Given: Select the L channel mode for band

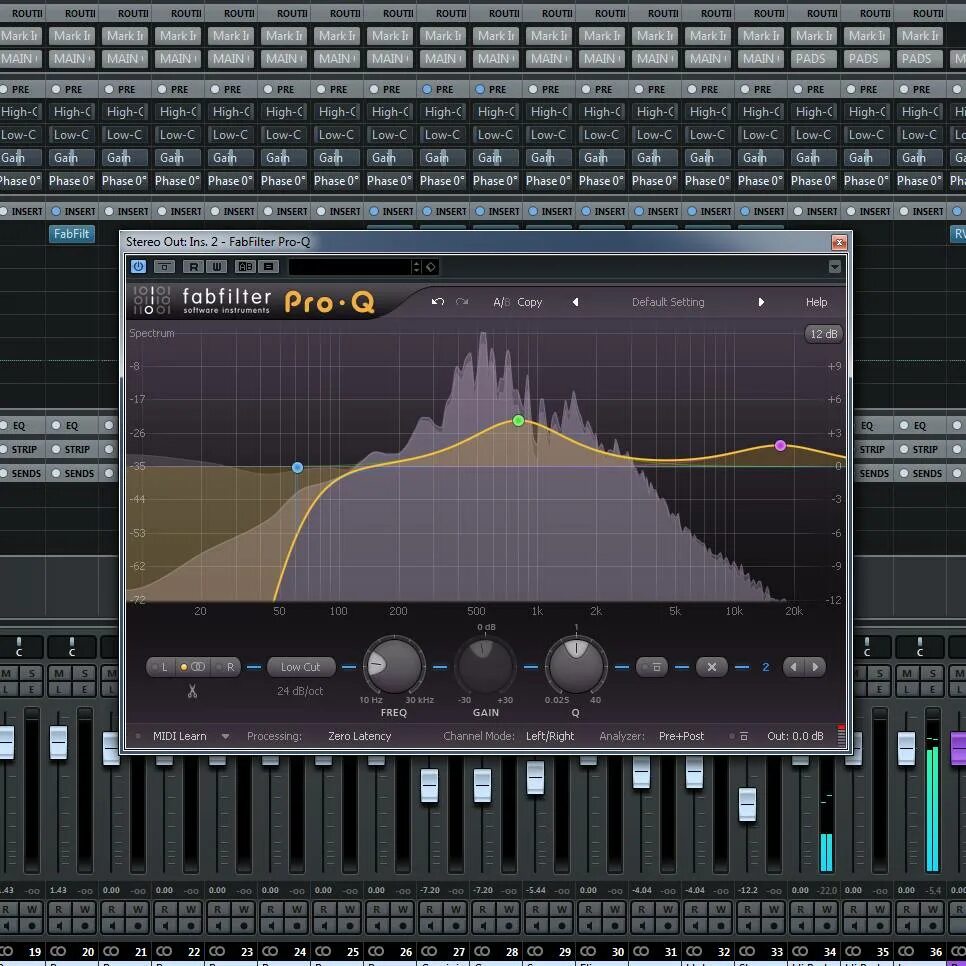Looking at the screenshot, I should coord(161,667).
